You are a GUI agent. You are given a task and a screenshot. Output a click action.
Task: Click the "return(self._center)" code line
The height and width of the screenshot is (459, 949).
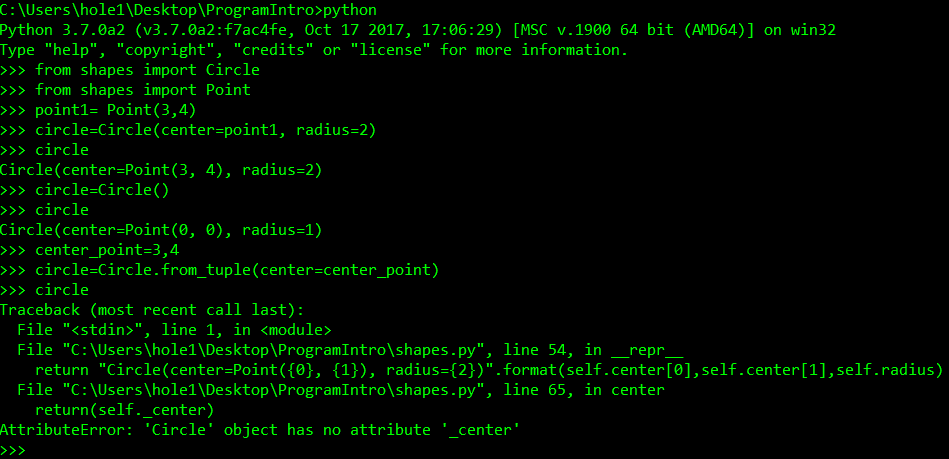click(125, 410)
